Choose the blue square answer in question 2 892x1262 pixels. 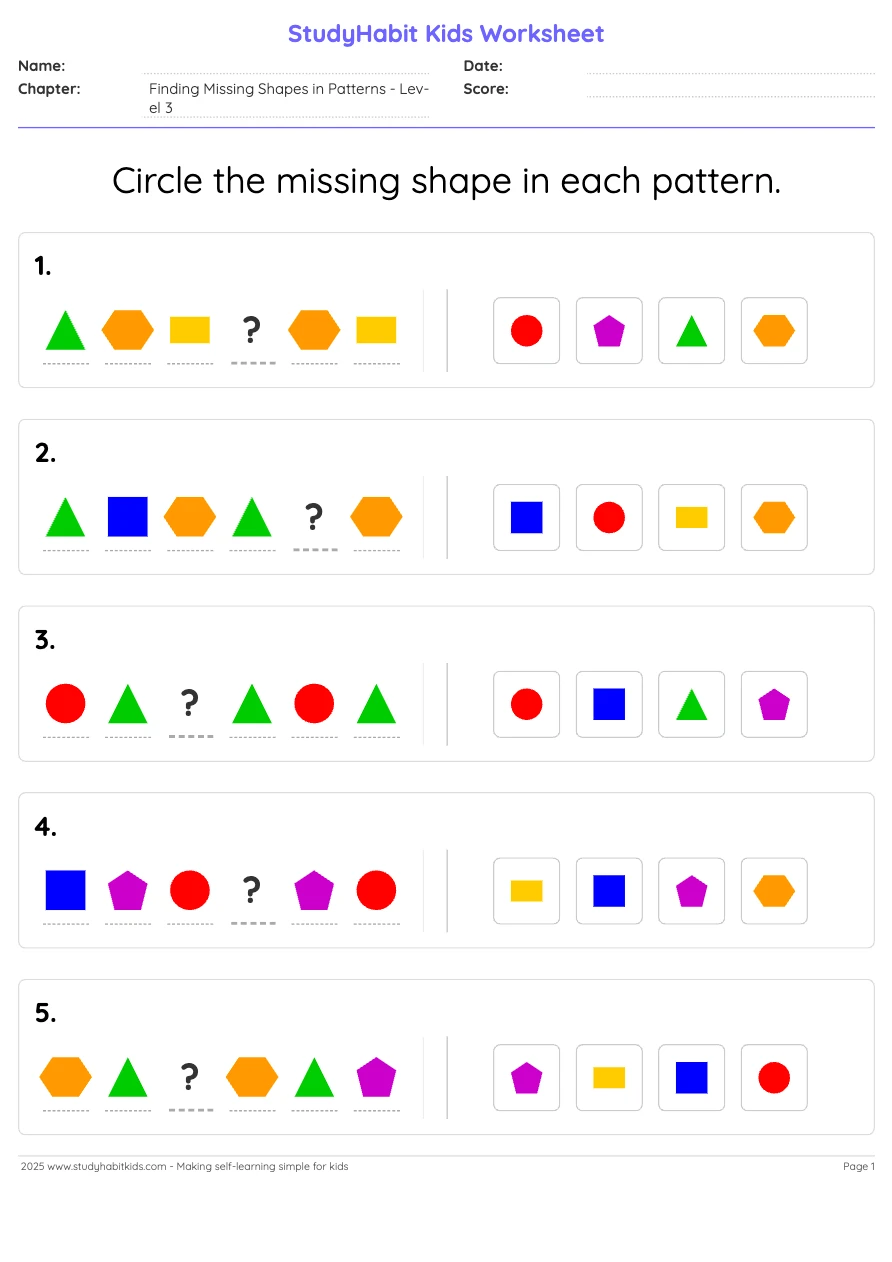tap(527, 518)
